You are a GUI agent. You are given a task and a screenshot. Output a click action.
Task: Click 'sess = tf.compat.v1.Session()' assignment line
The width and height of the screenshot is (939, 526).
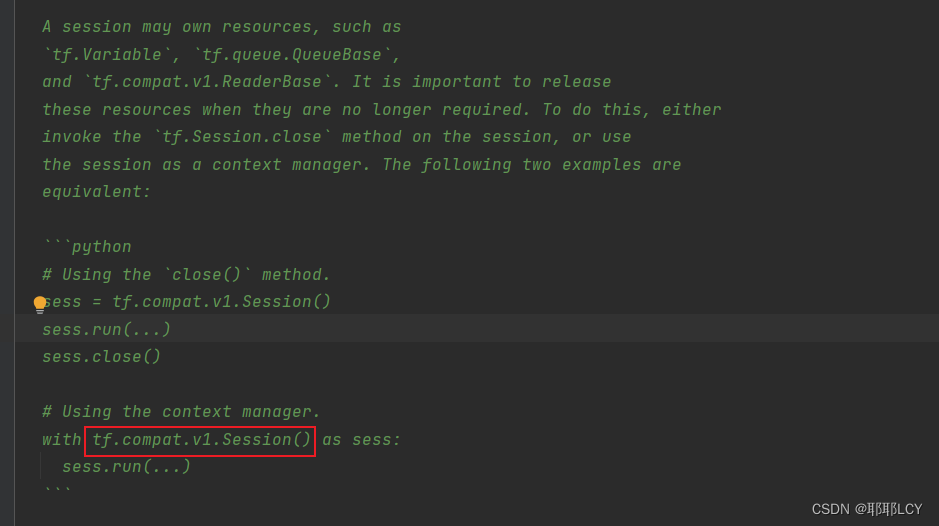186,301
